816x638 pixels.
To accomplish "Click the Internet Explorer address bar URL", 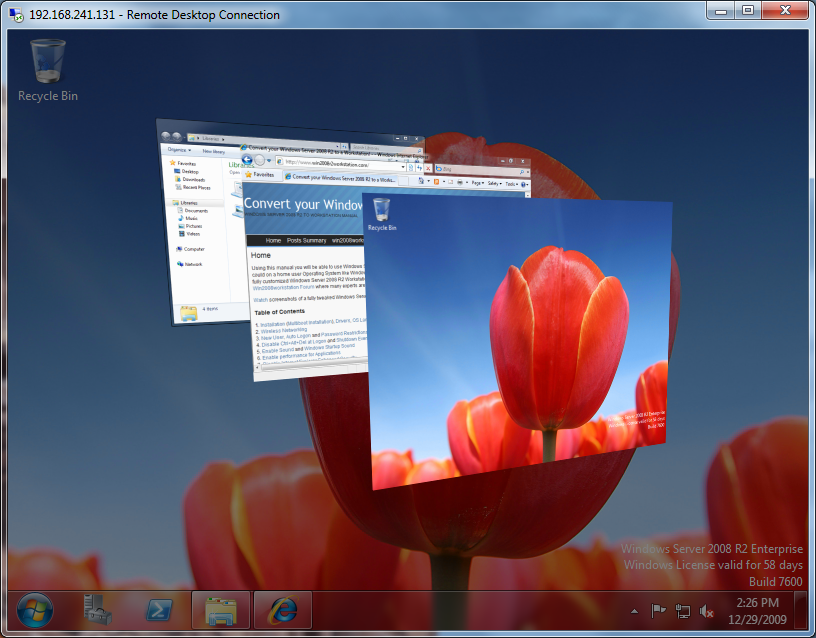I will [x=327, y=163].
